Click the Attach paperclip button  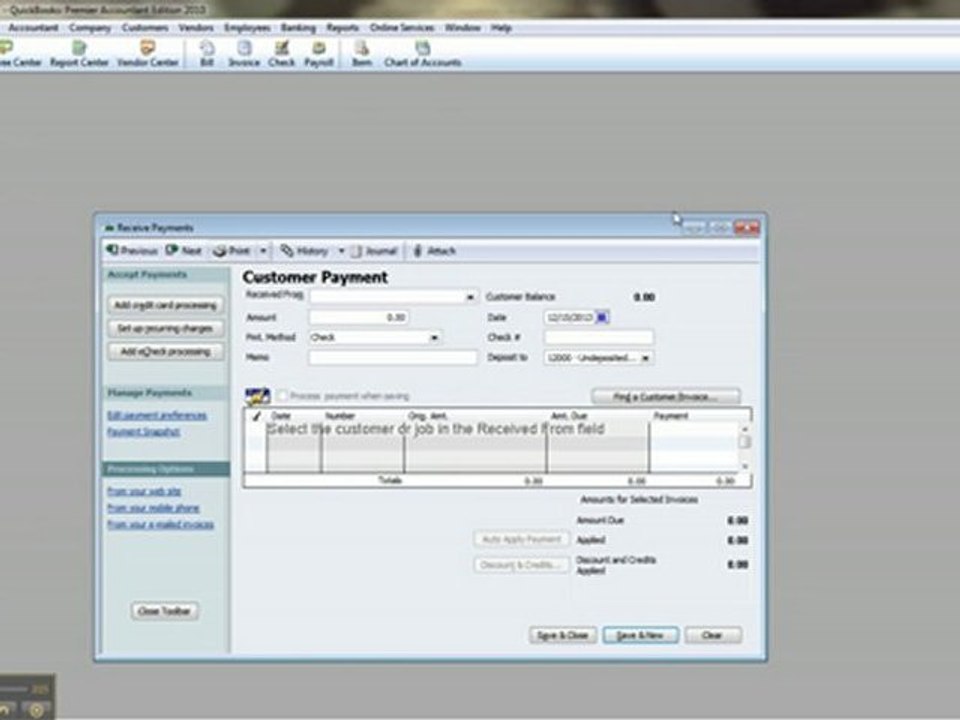coord(434,250)
